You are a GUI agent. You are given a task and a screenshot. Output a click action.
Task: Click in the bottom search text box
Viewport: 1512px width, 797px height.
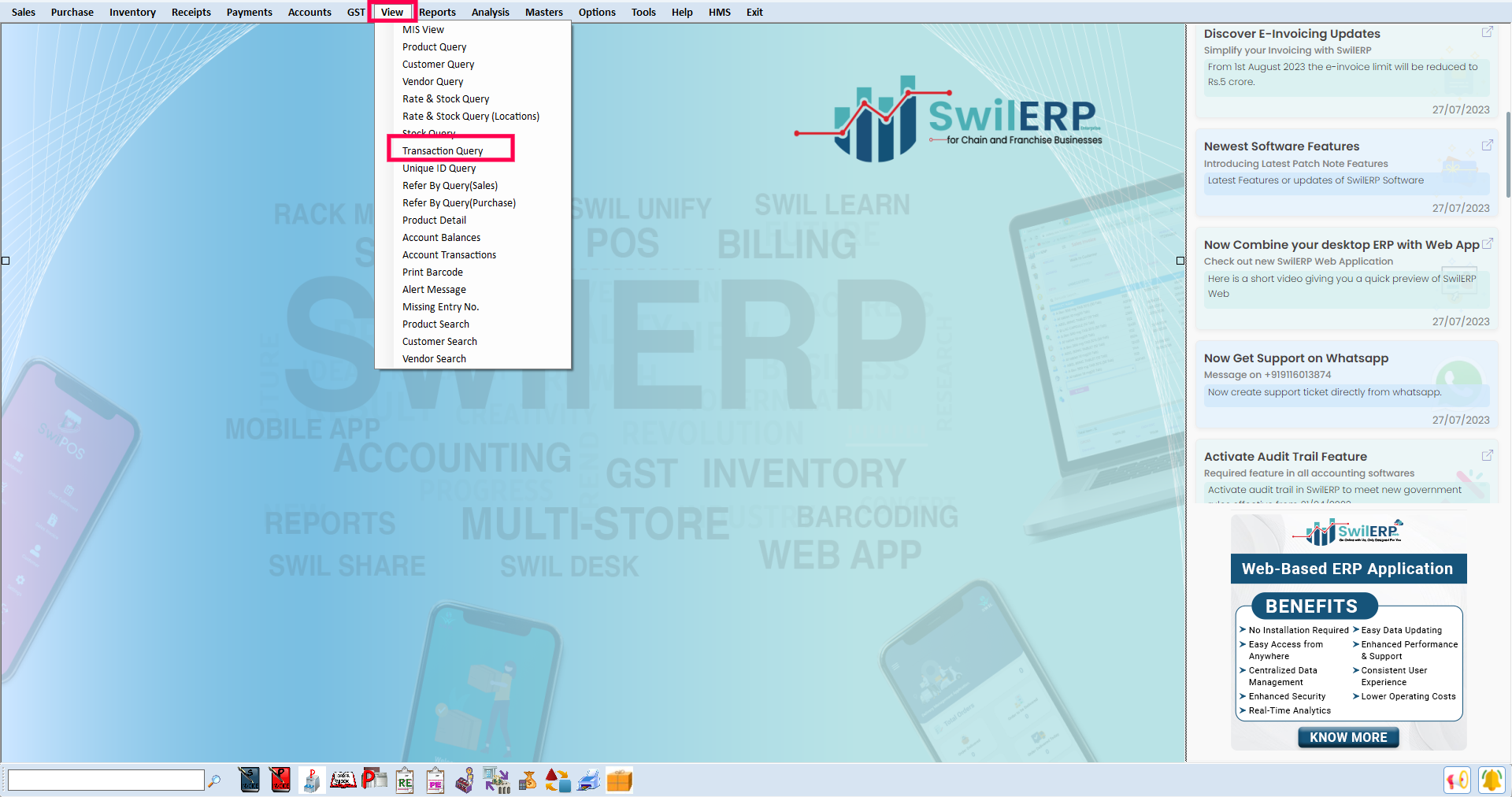tap(106, 780)
